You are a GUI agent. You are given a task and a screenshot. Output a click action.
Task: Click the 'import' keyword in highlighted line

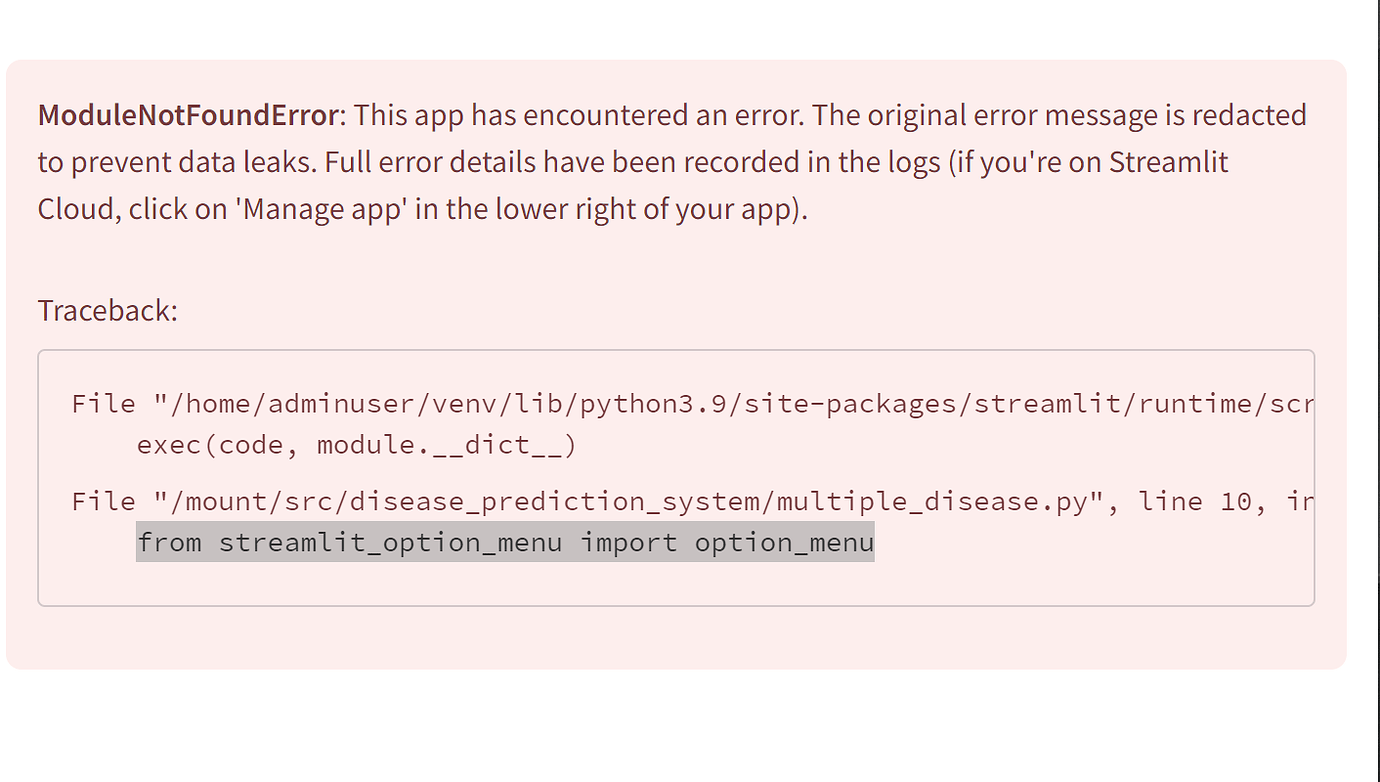click(629, 543)
